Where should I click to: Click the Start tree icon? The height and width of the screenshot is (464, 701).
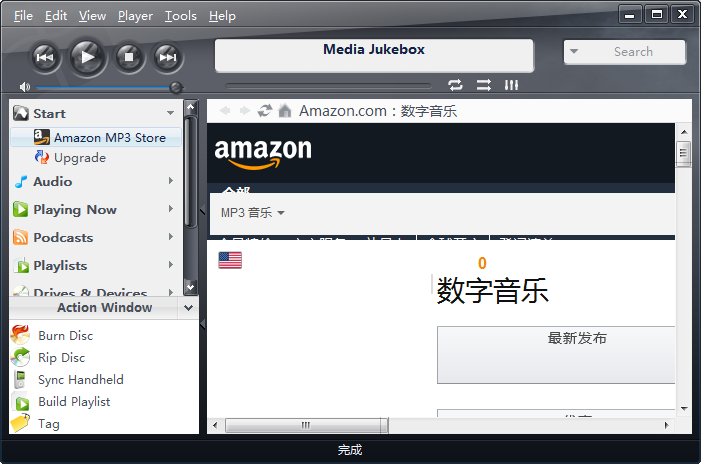click(x=21, y=113)
